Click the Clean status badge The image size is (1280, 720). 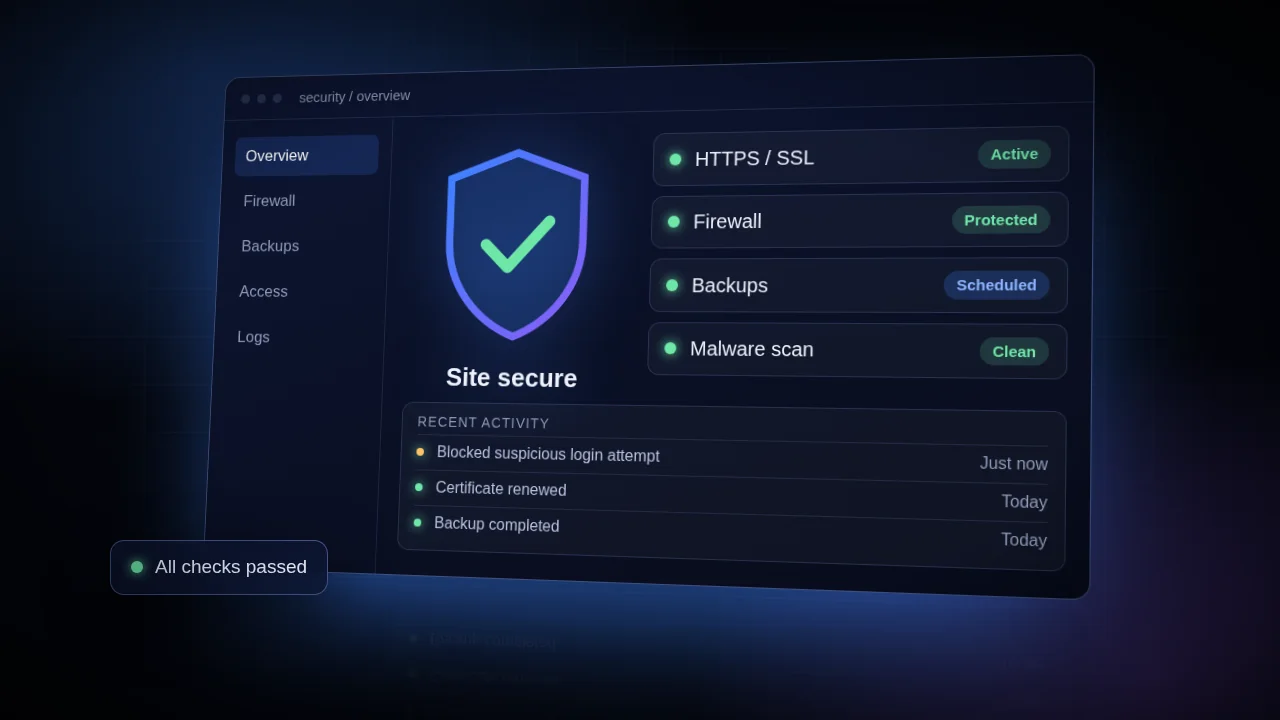coord(1014,351)
